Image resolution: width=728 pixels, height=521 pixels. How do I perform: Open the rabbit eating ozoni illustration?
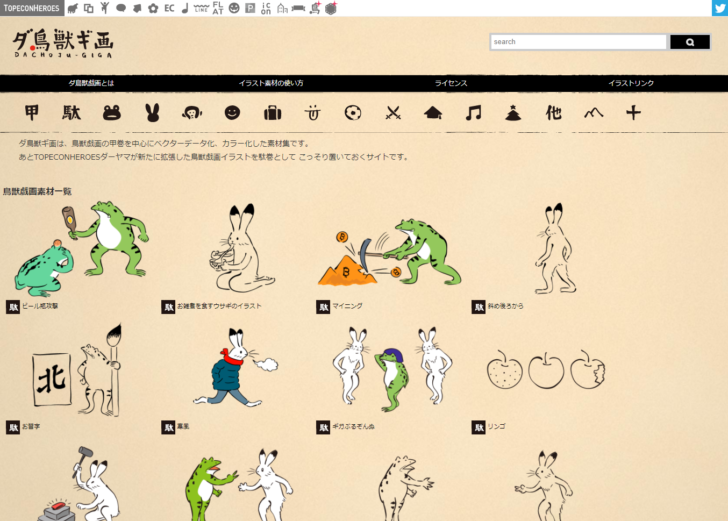241,249
